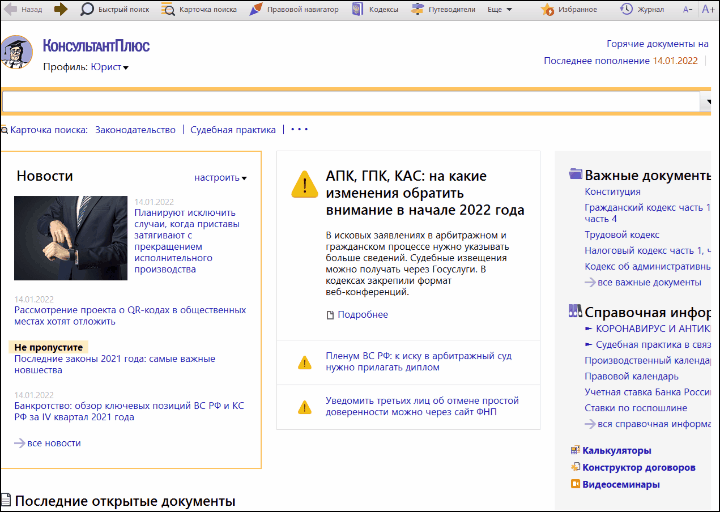Click the Конструктор договоров icon
This screenshot has width=720, height=512.
click(x=575, y=467)
